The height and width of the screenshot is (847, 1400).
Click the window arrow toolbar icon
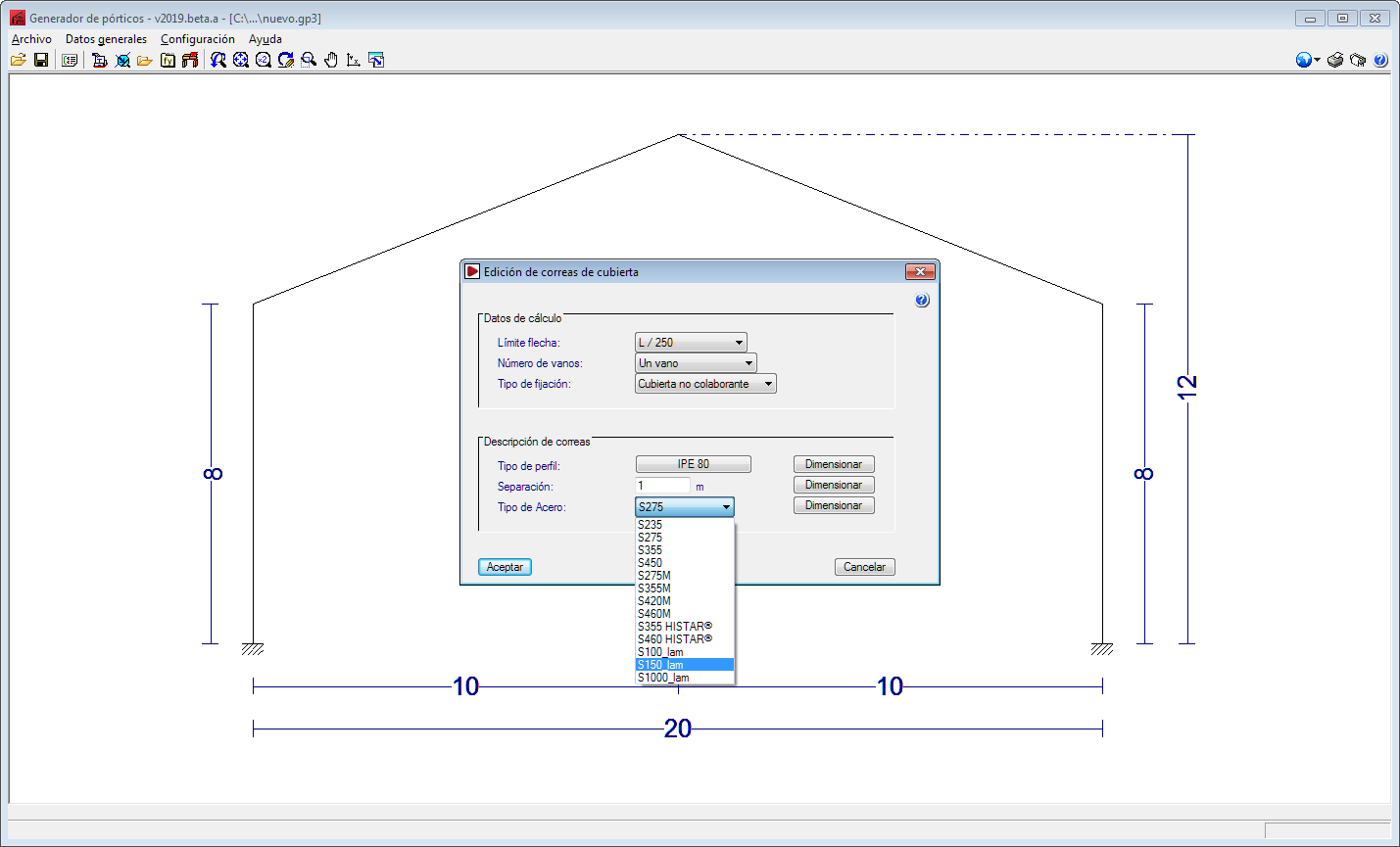[376, 60]
